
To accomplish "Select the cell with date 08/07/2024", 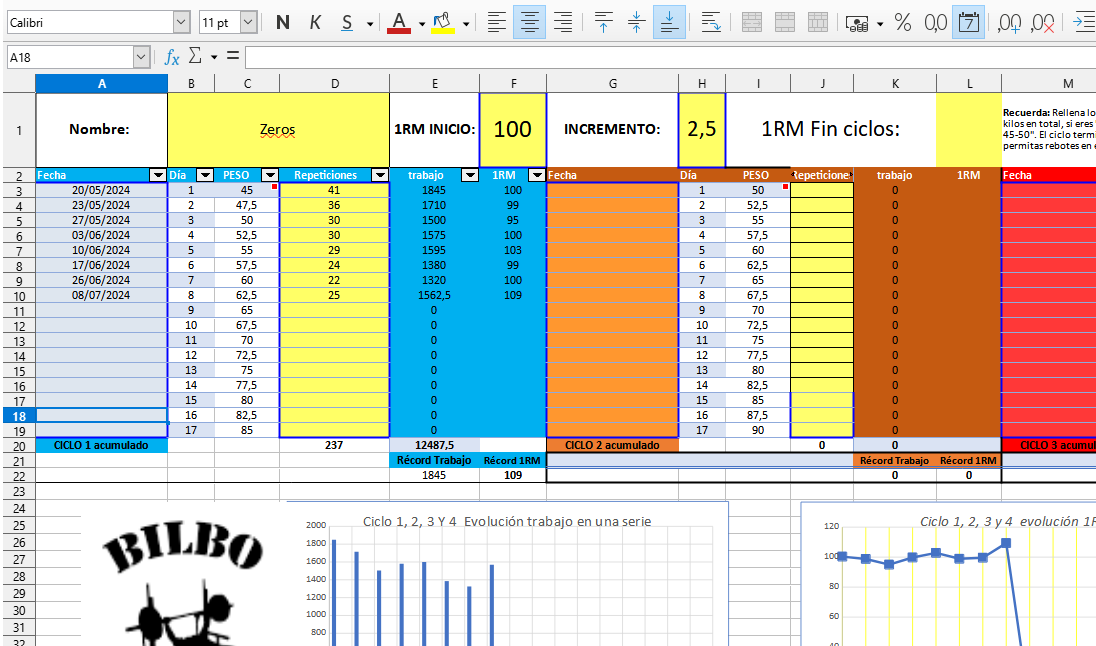I will pyautogui.click(x=101, y=295).
